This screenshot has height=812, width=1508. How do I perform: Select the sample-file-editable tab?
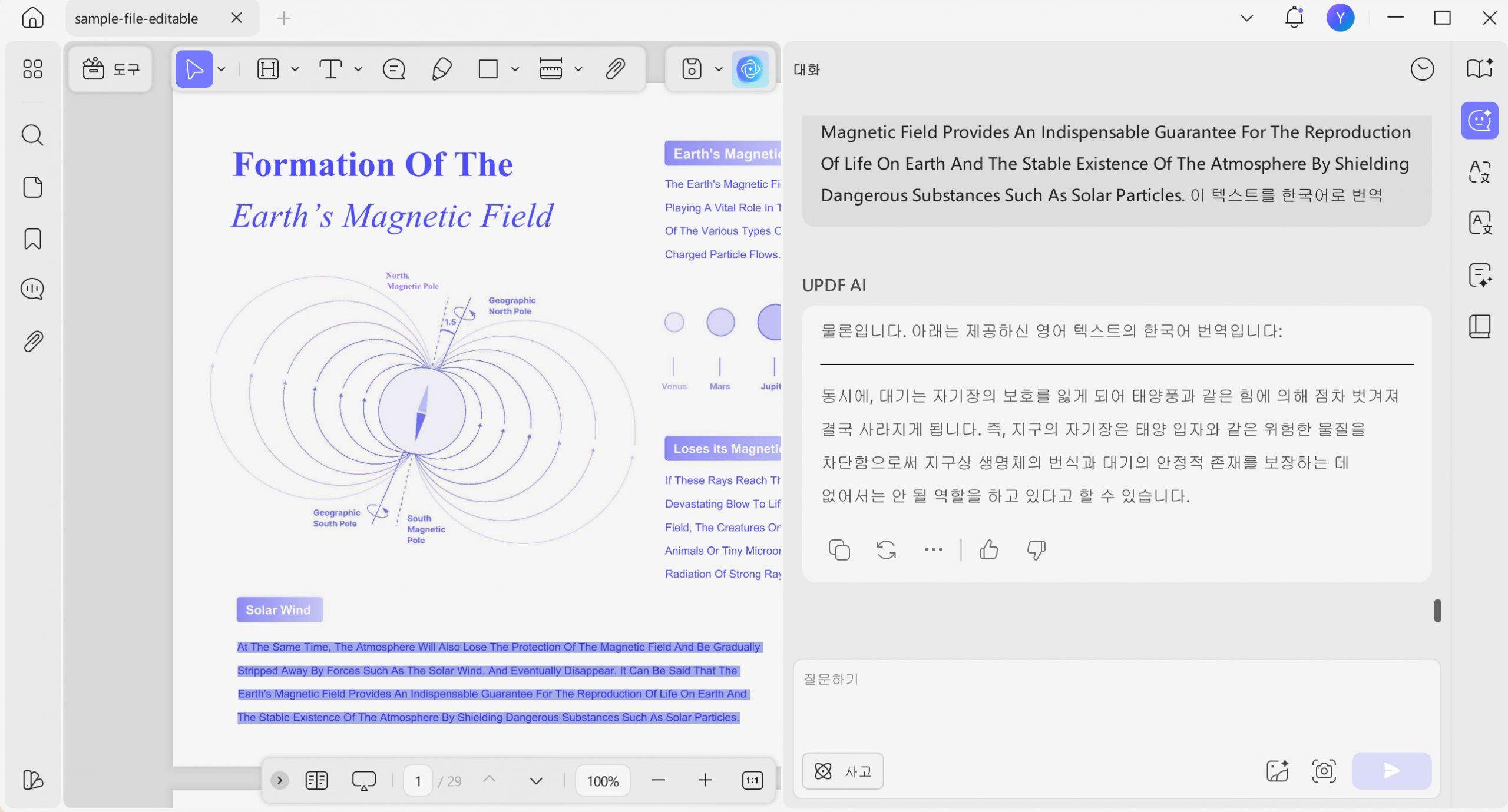(x=137, y=18)
